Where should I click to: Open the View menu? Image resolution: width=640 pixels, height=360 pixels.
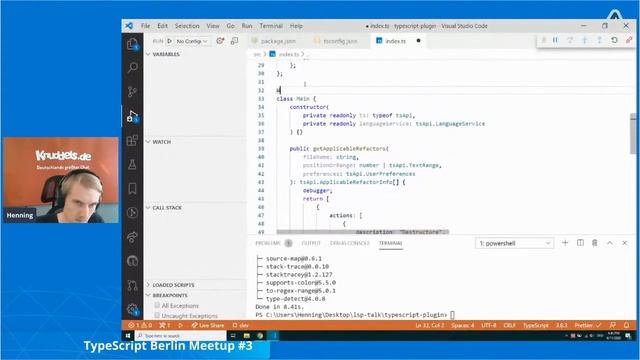213,26
